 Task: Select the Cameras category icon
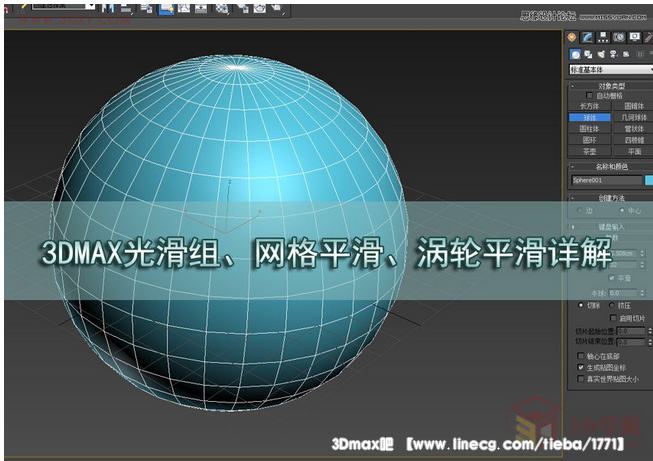coord(613,54)
